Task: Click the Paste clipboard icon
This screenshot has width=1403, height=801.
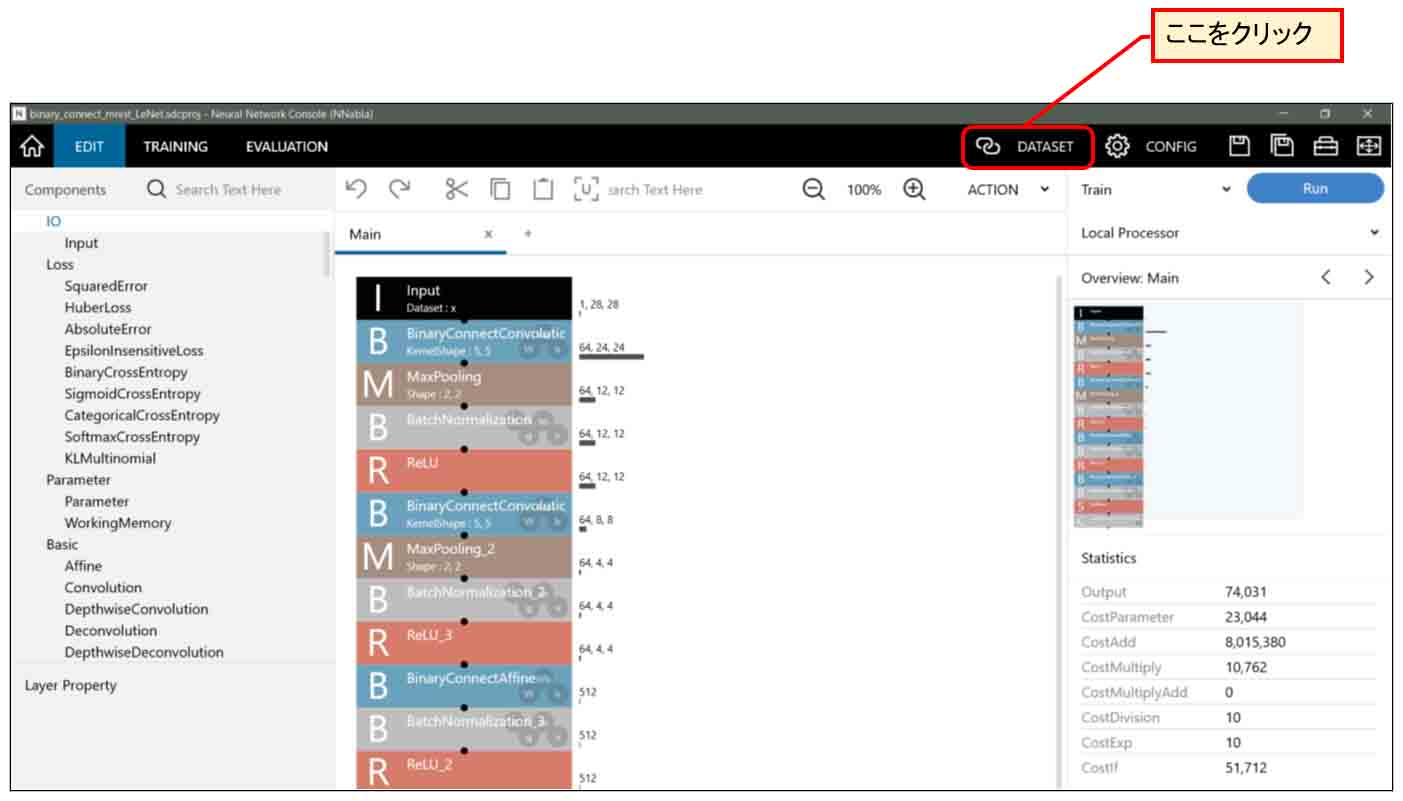Action: [x=542, y=189]
